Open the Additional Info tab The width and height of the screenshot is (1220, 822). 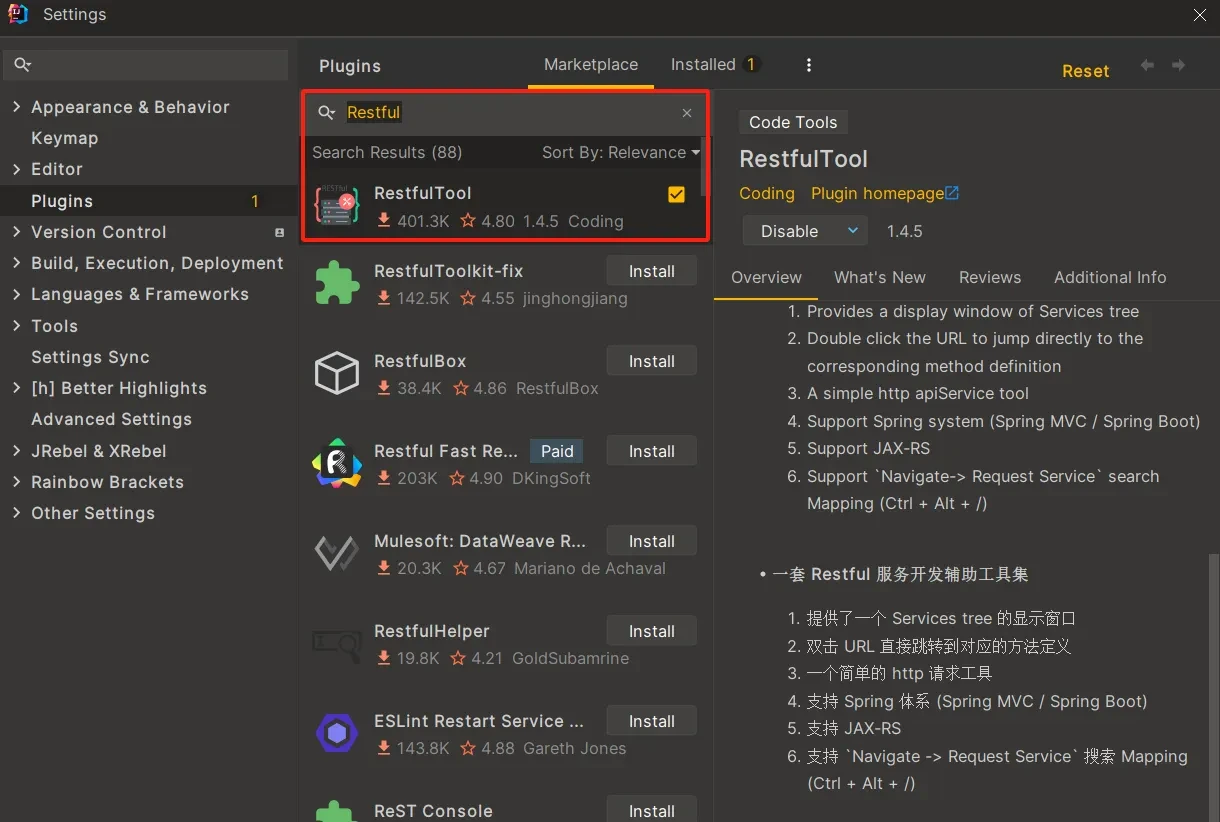click(x=1110, y=278)
